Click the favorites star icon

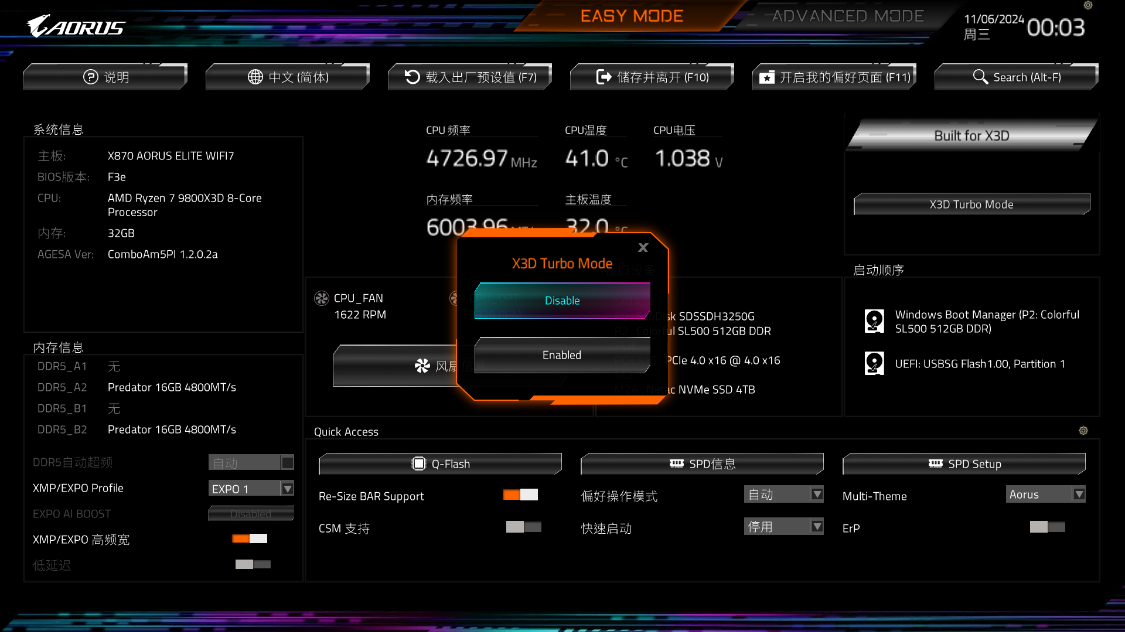[x=767, y=77]
